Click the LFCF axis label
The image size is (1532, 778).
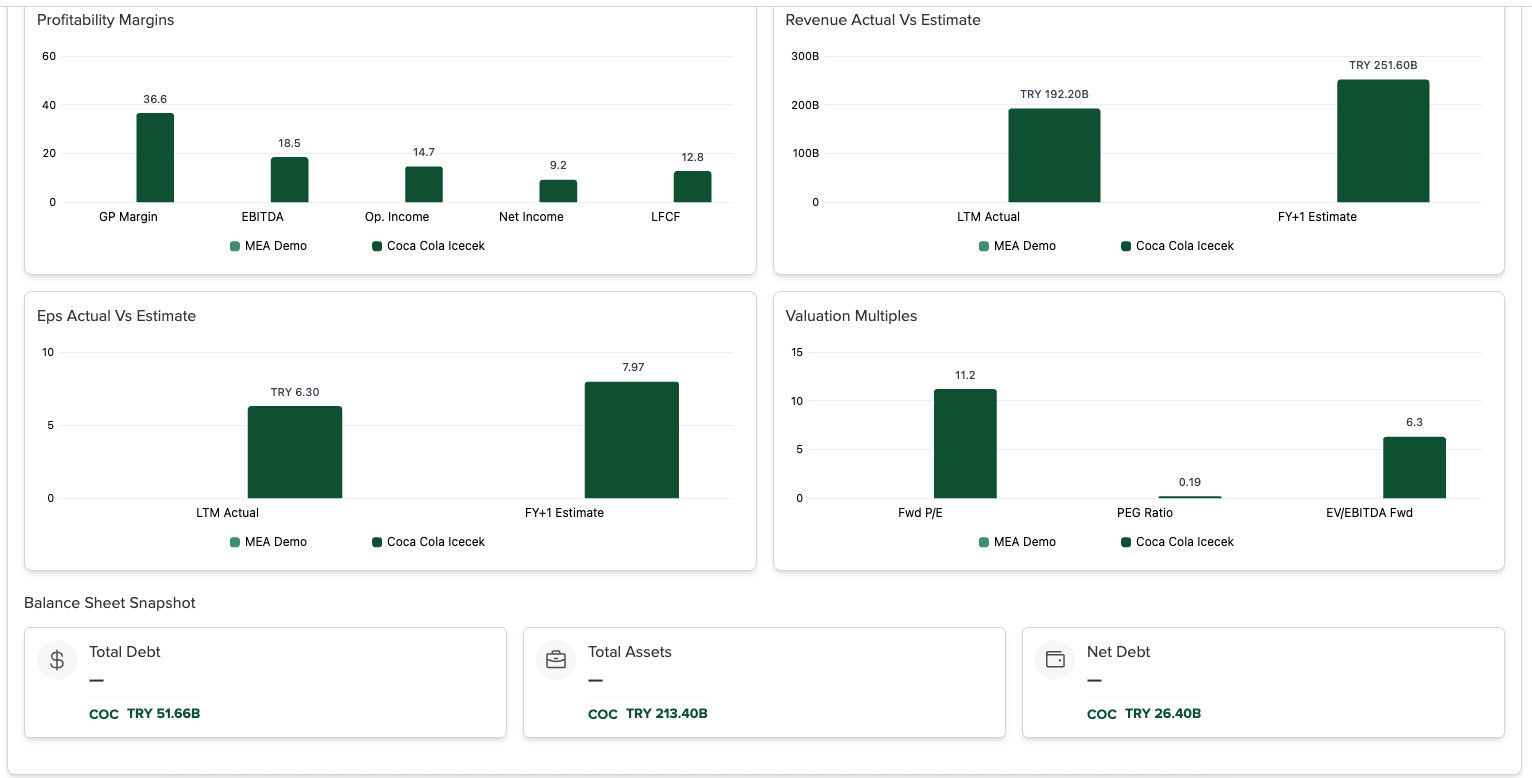[665, 217]
